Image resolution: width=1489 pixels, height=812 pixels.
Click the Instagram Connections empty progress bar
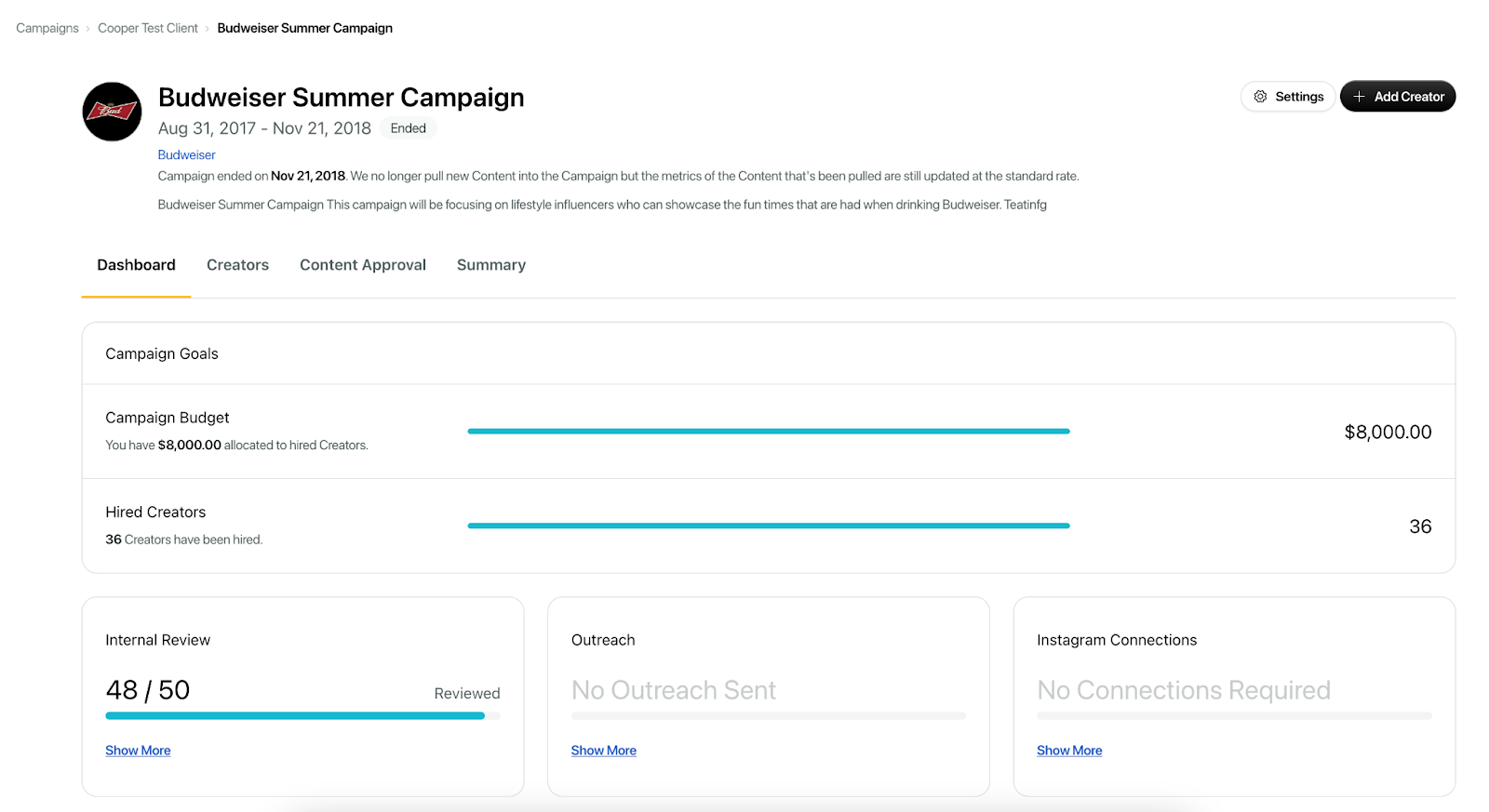1234,715
